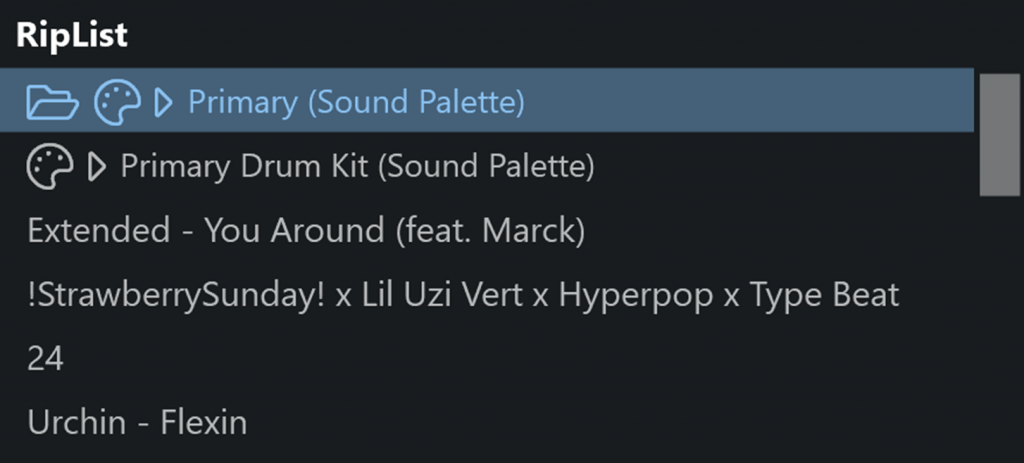Expand the Primary (Sound Palette) arrow

163,103
